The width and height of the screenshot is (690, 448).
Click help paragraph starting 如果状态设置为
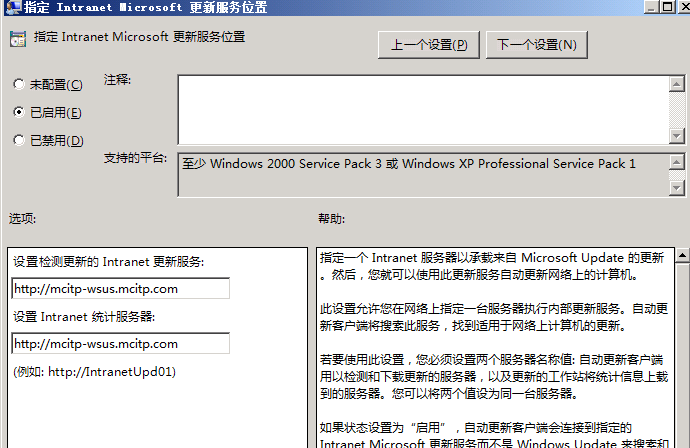coord(494,435)
